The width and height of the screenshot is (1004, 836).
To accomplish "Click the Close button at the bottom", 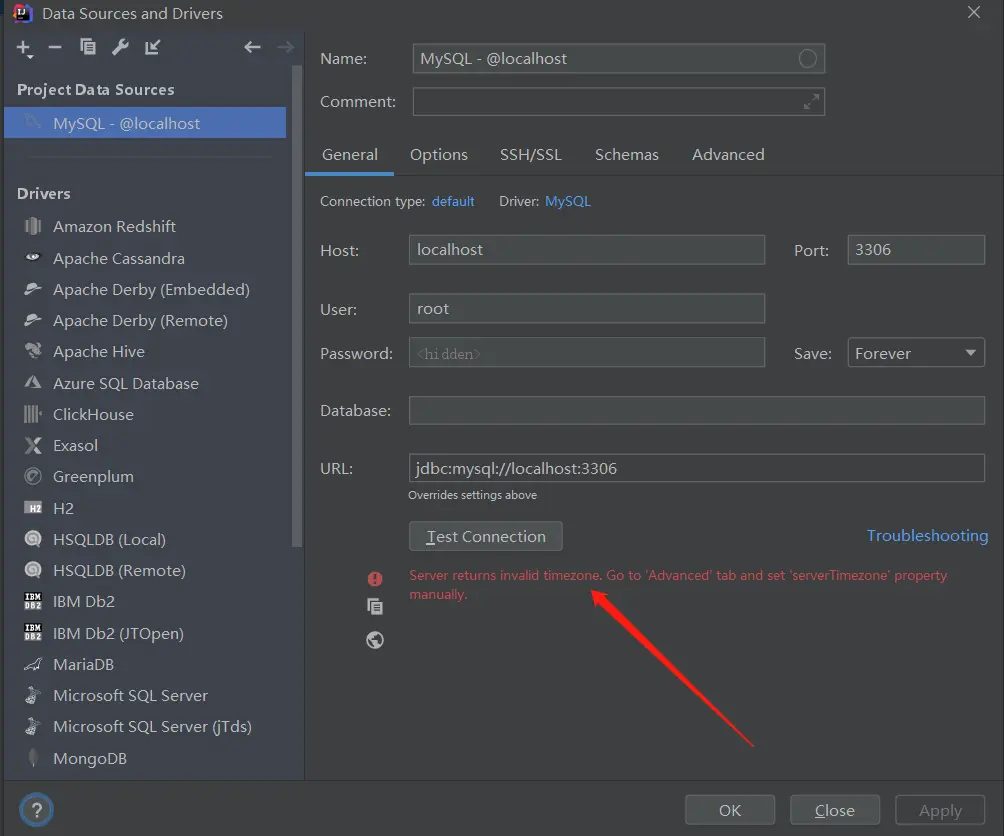I will click(x=834, y=810).
